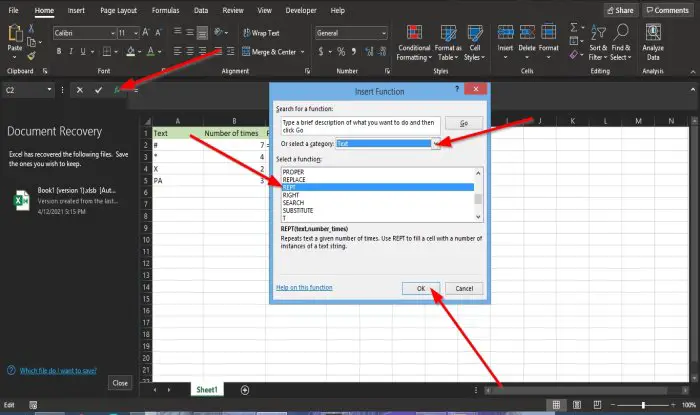This screenshot has height=415, width=700.
Task: Apply comma style
Action: [354, 52]
